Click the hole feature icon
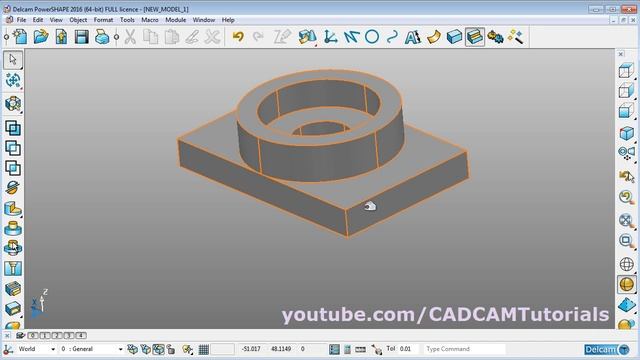Viewport: 640px width, 360px height. (13, 268)
